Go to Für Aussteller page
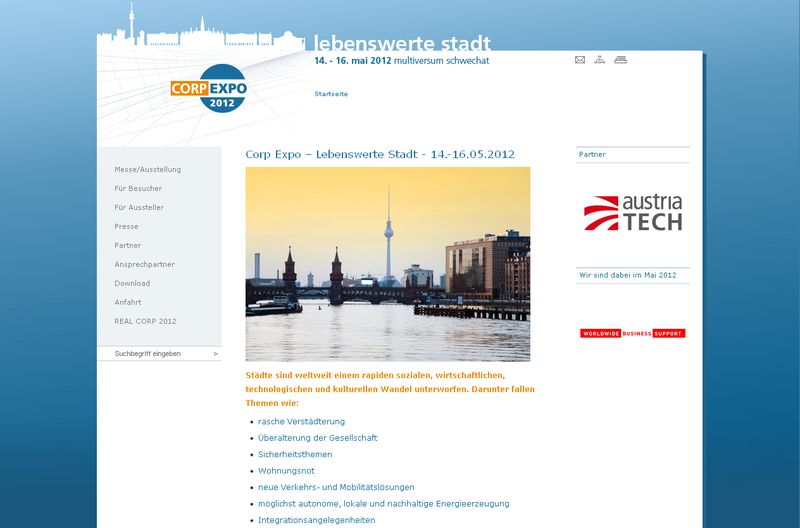Screen dimensions: 800x528 (x=139, y=208)
